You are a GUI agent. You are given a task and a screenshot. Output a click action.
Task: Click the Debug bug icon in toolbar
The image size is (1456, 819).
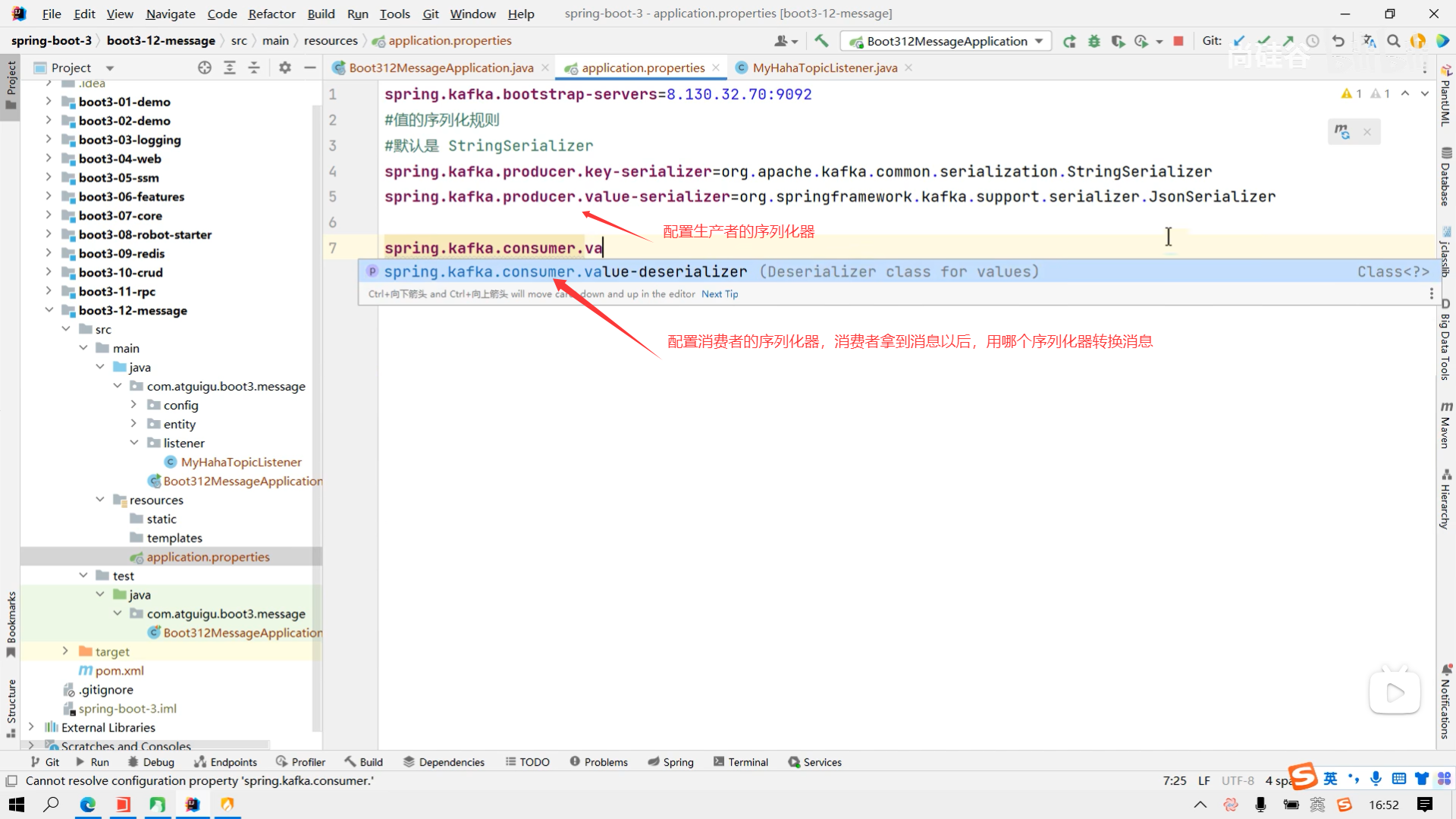(1094, 41)
